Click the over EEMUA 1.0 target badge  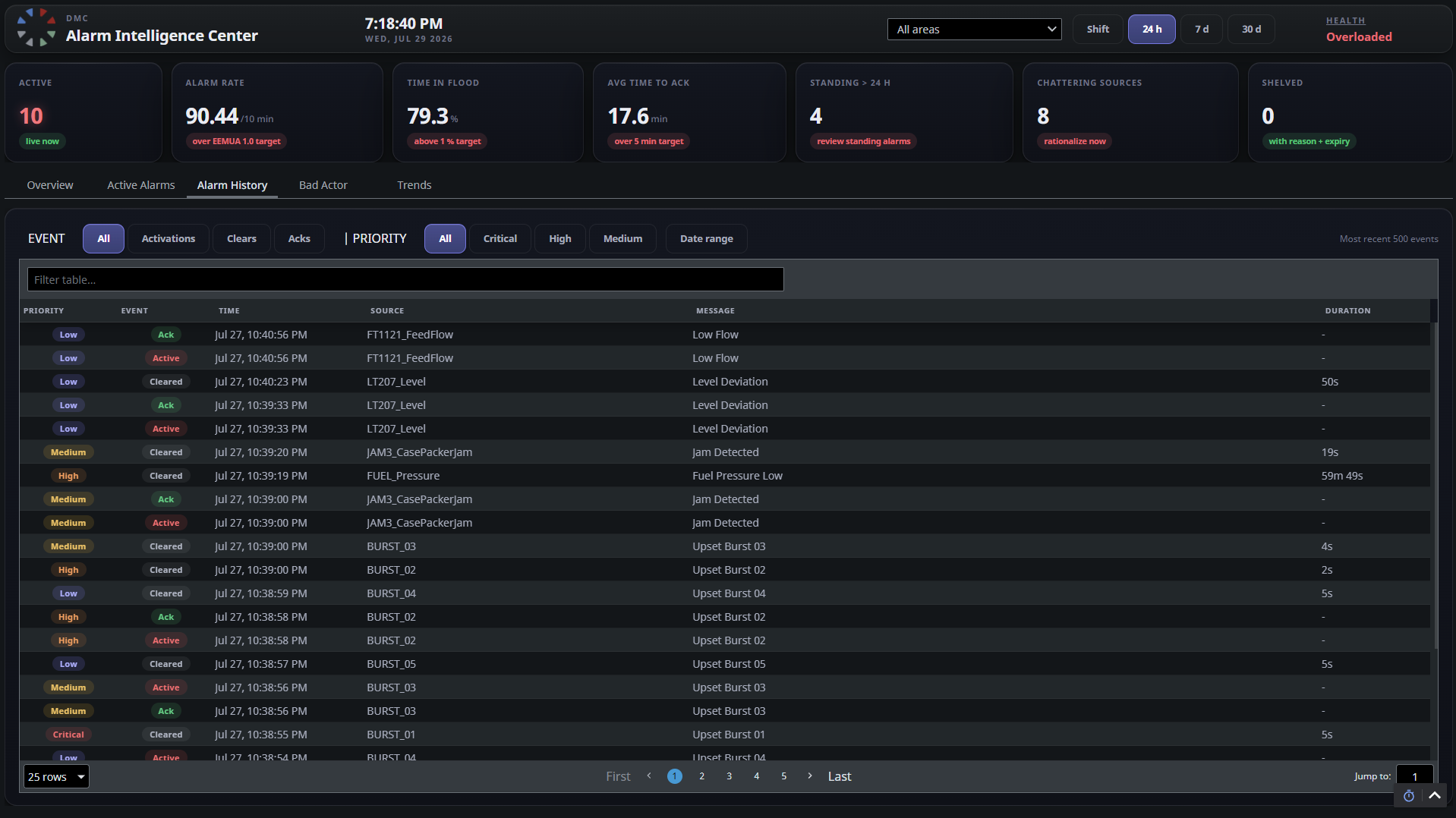(236, 141)
